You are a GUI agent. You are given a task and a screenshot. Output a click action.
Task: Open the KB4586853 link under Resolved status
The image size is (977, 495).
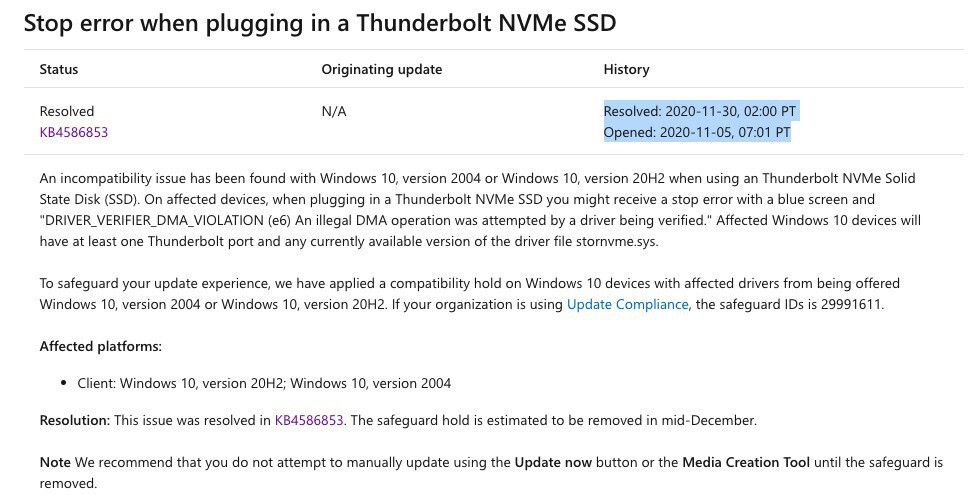pos(73,132)
